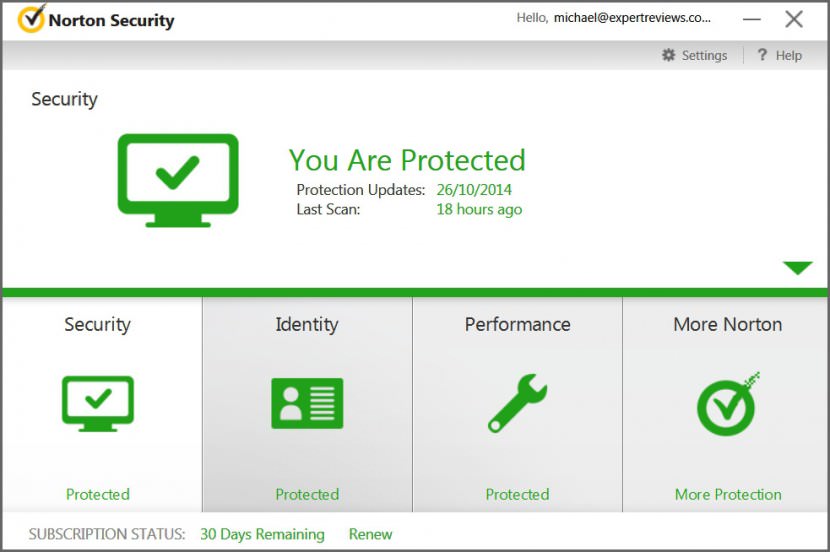
Task: Click the Help label
Action: coord(789,55)
